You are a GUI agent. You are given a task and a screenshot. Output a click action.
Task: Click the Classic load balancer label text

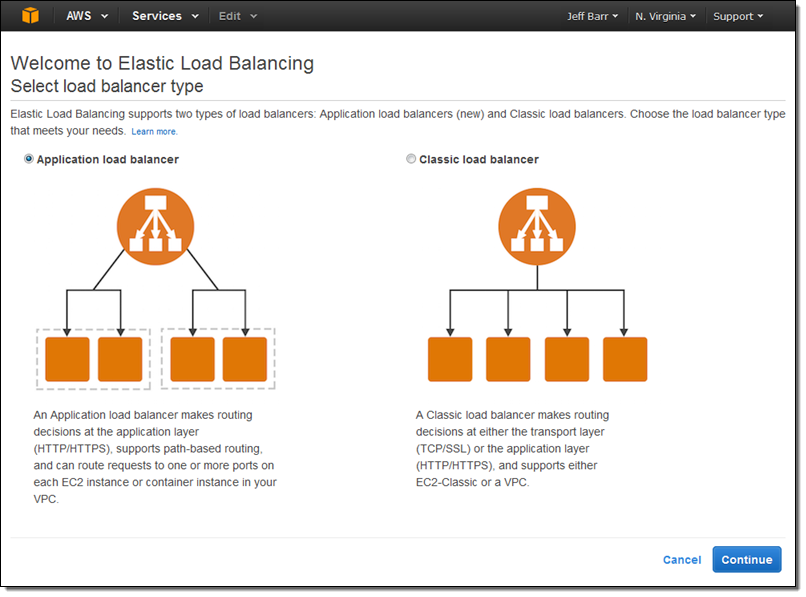coord(480,159)
